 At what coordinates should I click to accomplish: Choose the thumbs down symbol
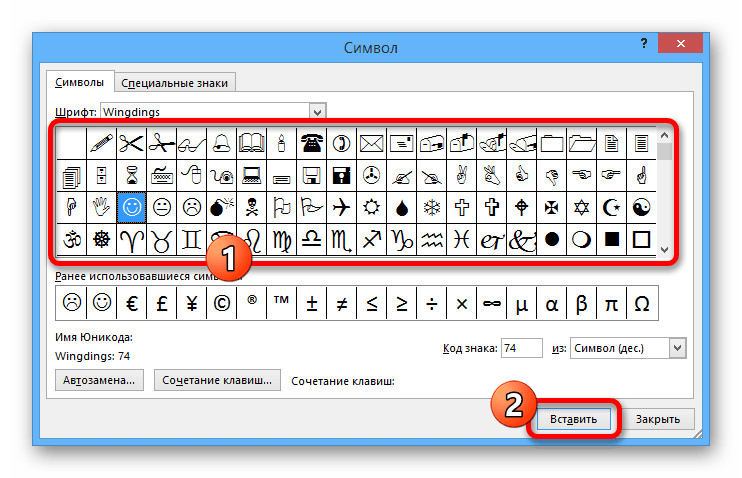[x=551, y=176]
